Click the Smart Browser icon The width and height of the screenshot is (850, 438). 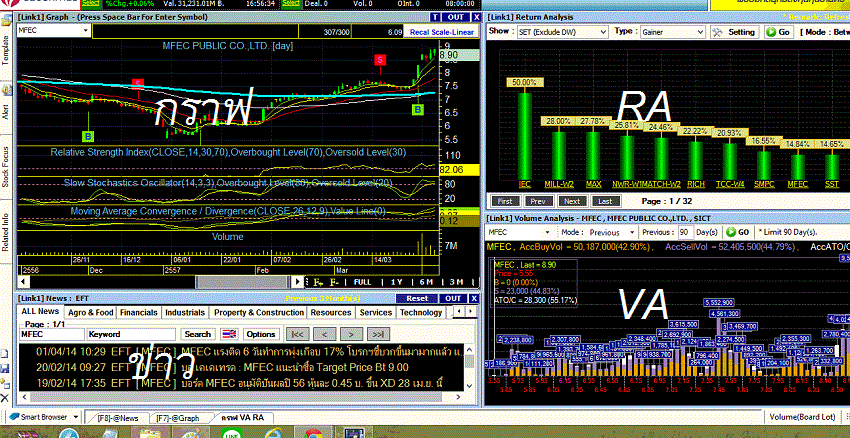point(14,417)
